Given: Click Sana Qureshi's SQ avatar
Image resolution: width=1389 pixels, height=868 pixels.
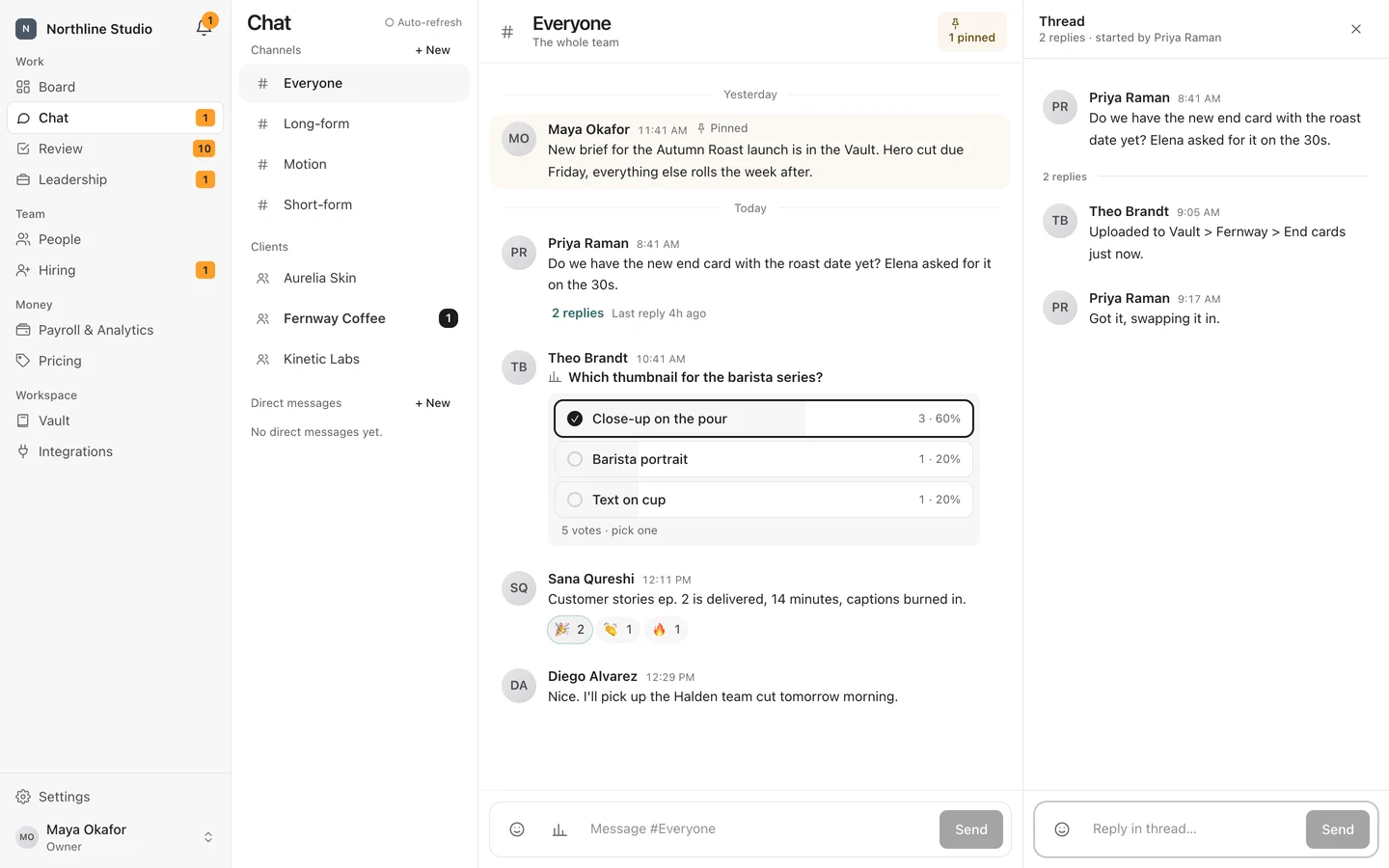Looking at the screenshot, I should tap(519, 588).
